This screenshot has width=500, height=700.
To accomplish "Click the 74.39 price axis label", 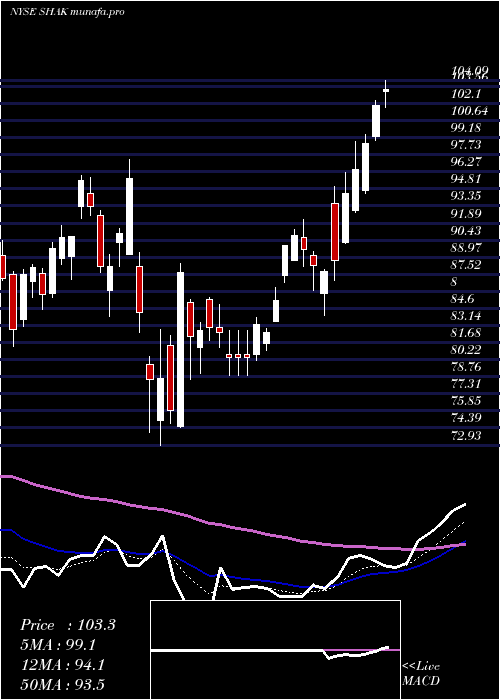I will coord(466,418).
